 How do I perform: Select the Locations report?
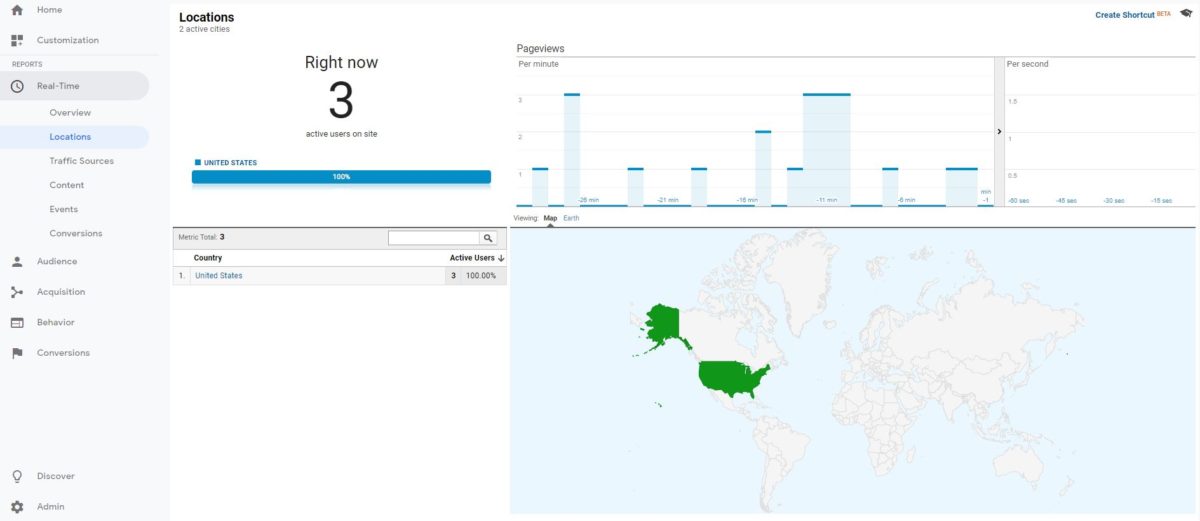[x=70, y=137]
